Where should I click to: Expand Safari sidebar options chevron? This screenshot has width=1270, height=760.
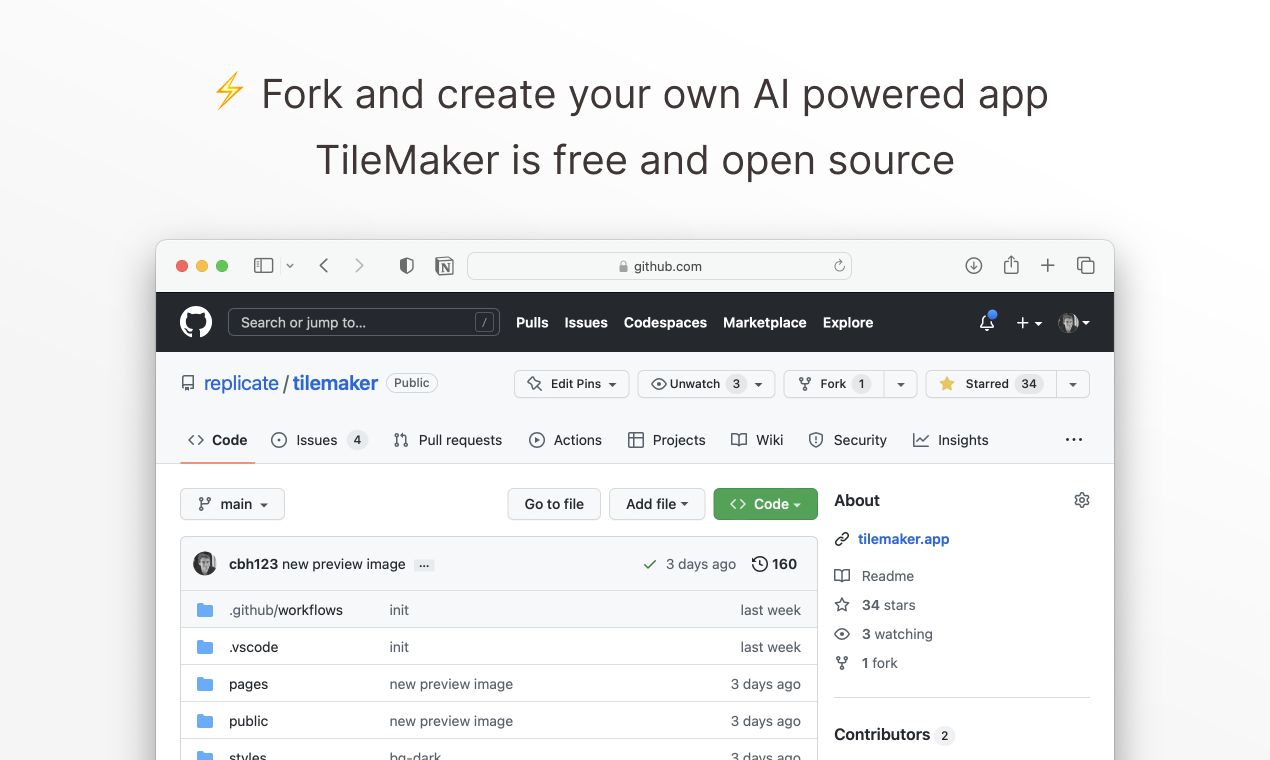290,266
